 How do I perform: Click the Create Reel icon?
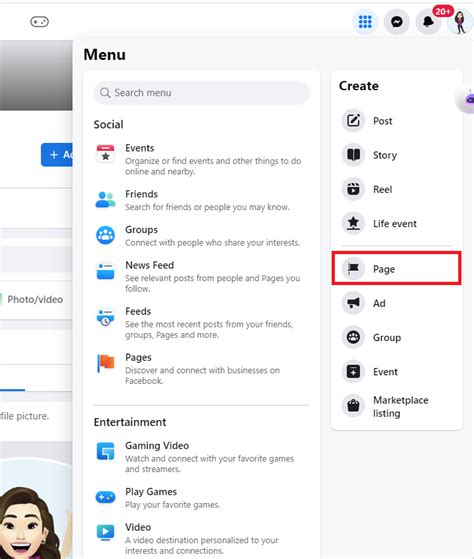tap(353, 189)
